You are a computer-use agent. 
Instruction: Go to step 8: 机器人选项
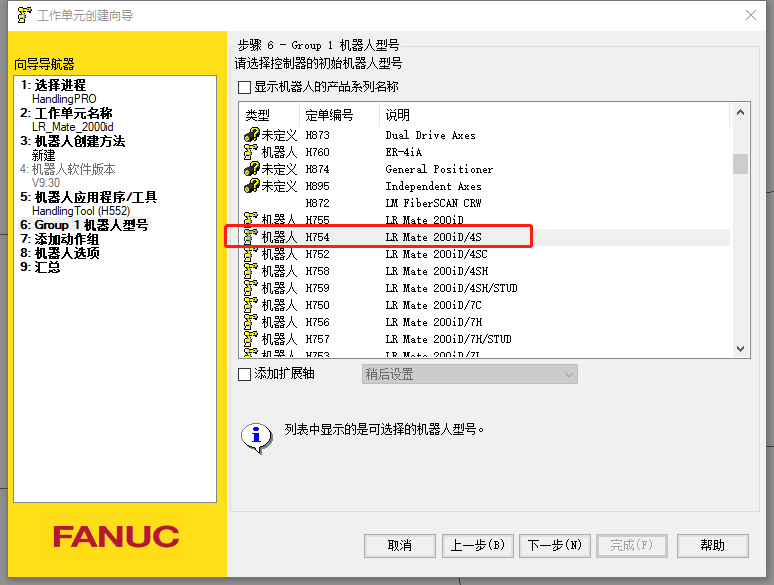tap(60, 253)
